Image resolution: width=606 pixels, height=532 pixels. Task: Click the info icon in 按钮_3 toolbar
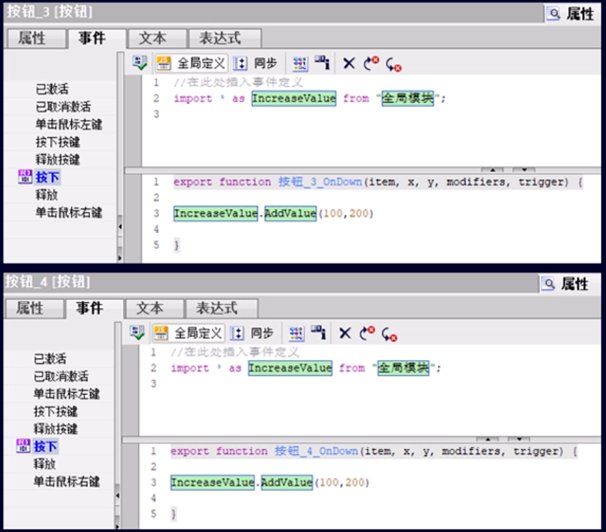point(322,63)
